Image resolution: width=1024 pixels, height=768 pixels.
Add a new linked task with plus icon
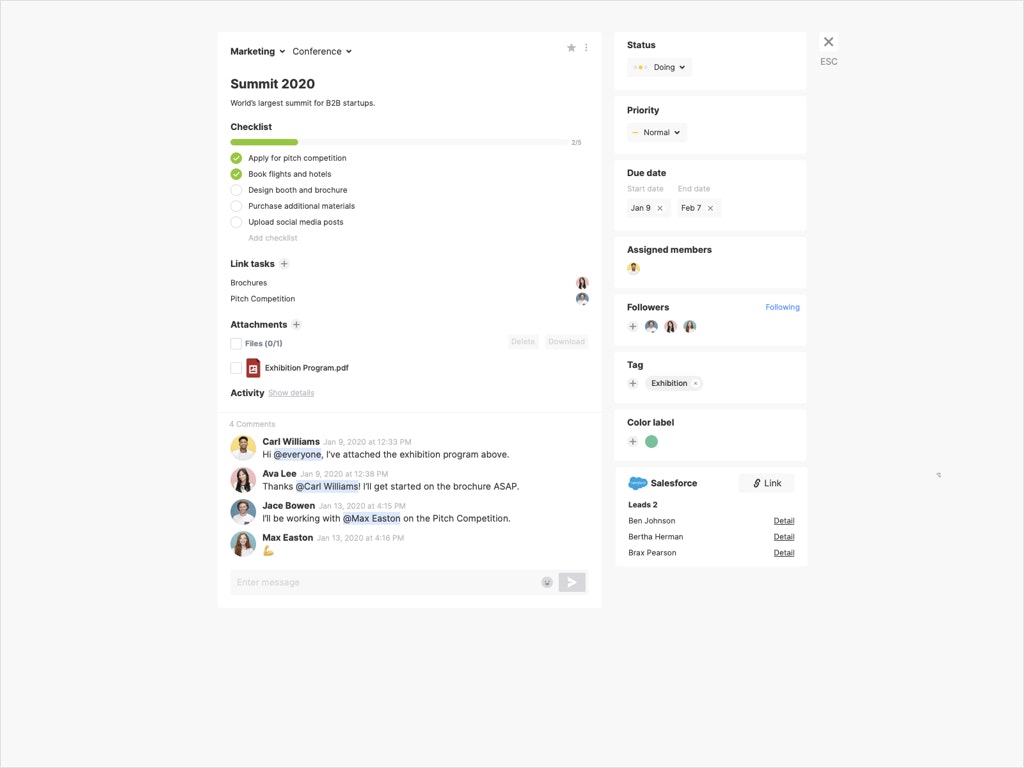point(284,264)
